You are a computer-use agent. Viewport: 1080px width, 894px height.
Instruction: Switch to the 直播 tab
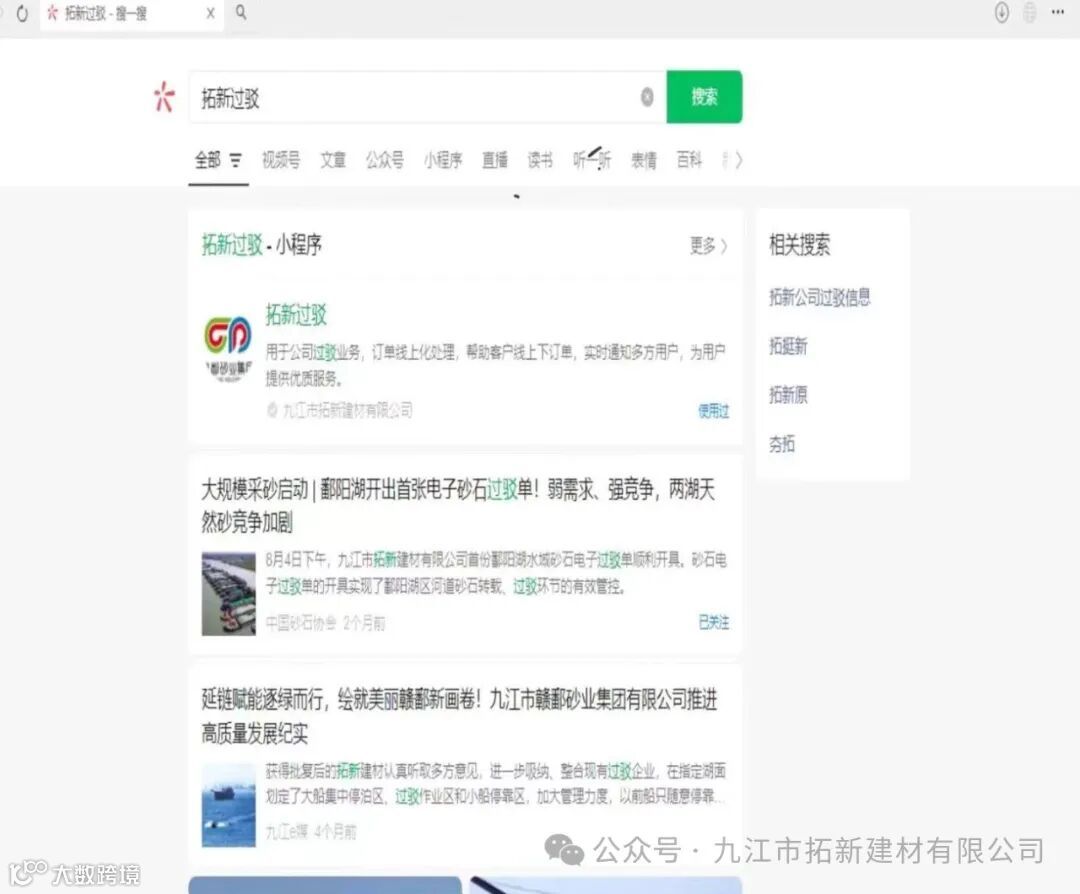495,160
